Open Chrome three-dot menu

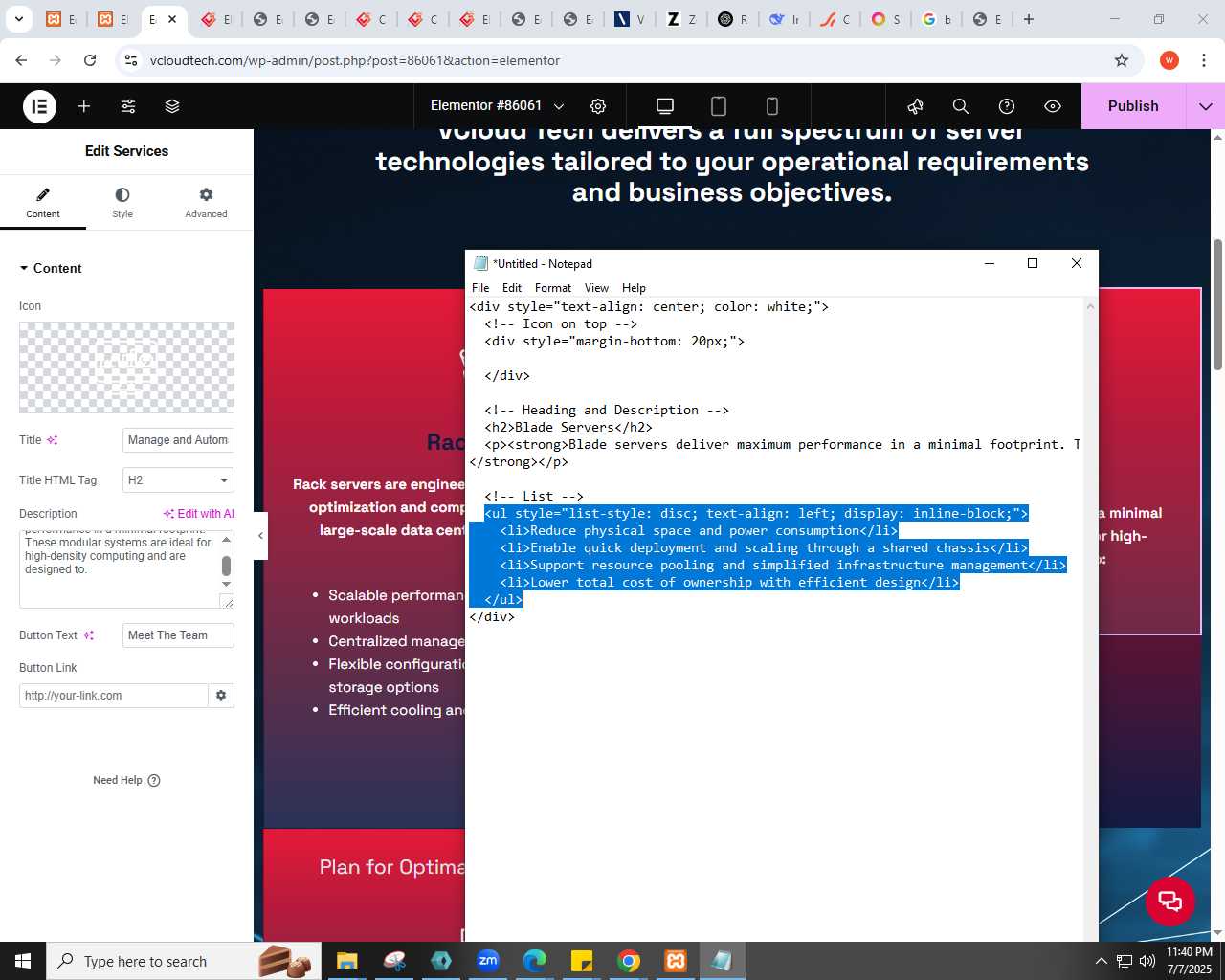click(x=1204, y=60)
